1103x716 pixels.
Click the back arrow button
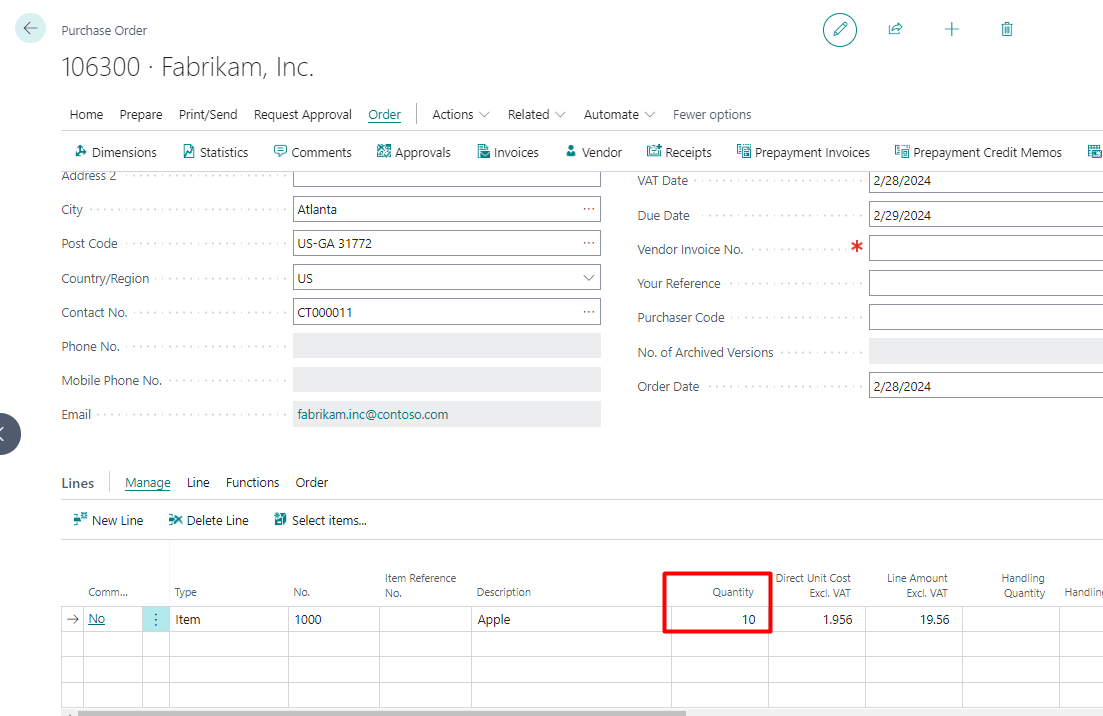(30, 29)
